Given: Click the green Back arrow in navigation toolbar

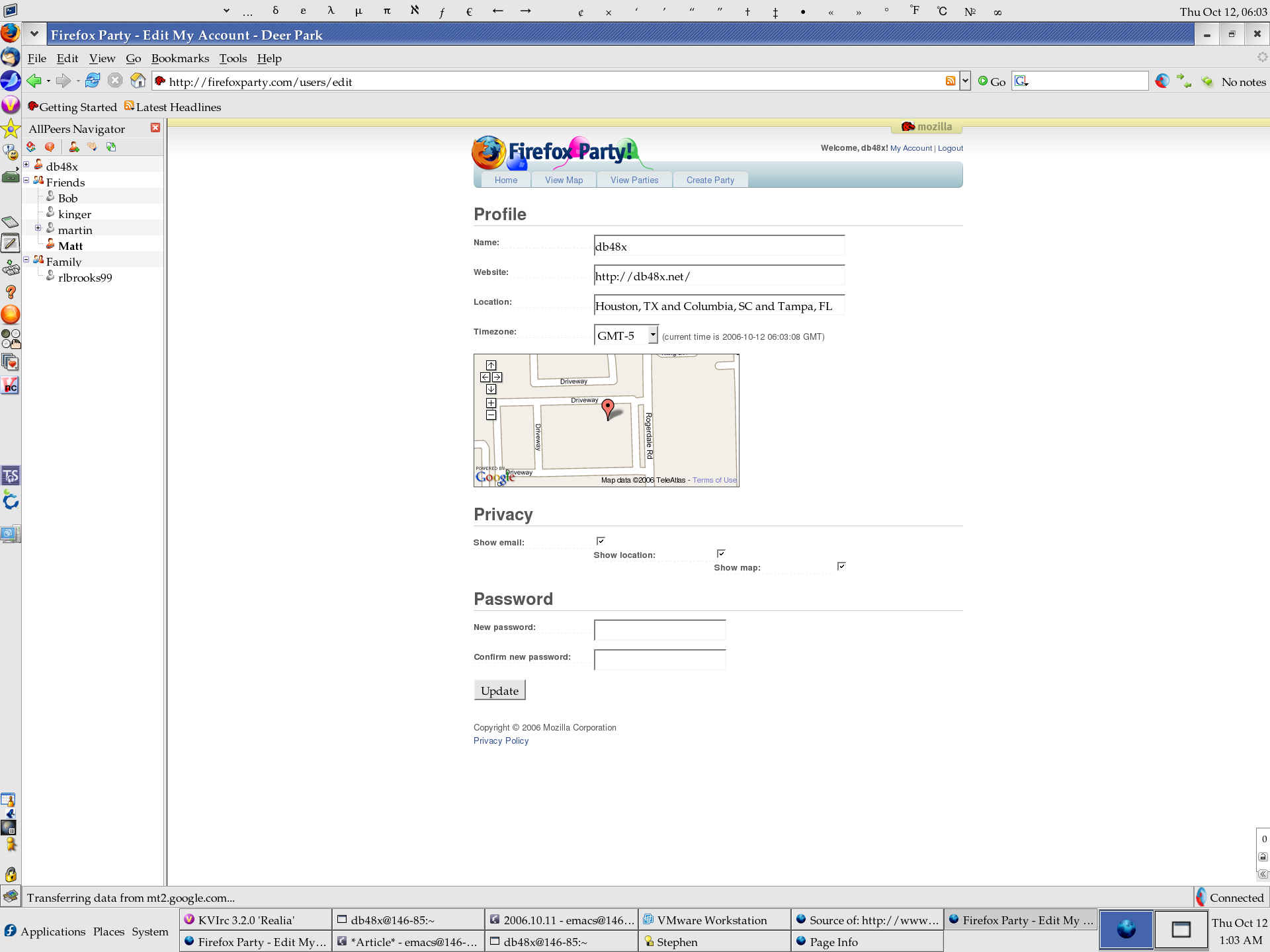Looking at the screenshot, I should [34, 81].
